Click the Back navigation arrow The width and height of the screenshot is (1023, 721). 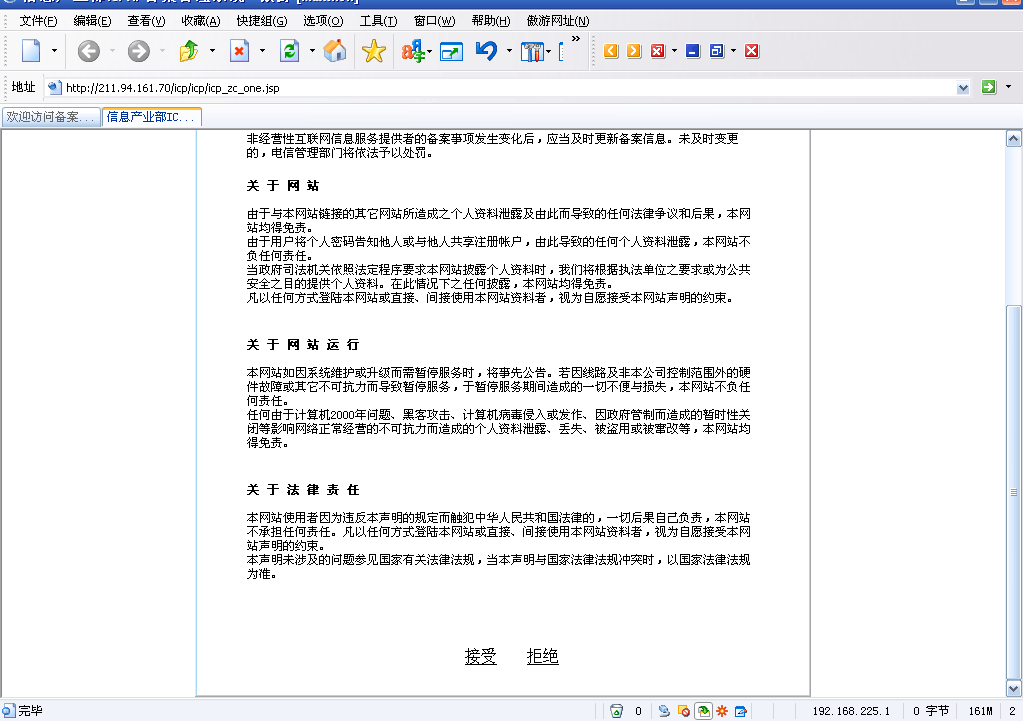click(88, 51)
